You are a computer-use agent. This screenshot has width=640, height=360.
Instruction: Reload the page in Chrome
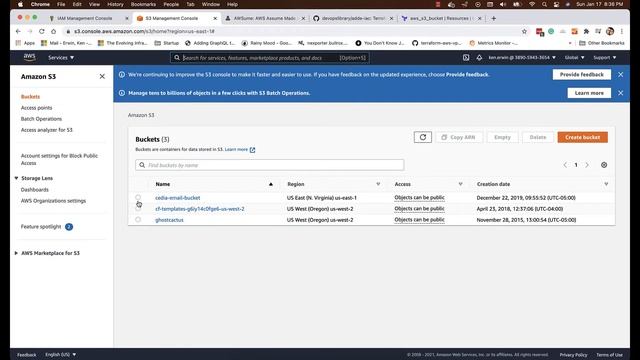pyautogui.click(x=42, y=31)
